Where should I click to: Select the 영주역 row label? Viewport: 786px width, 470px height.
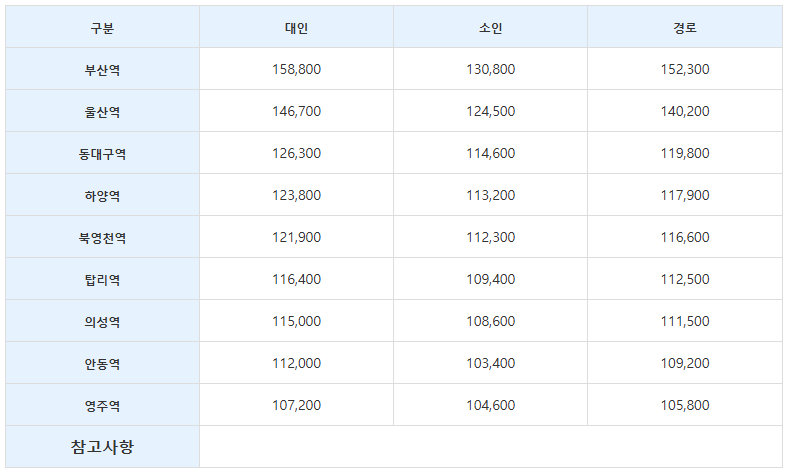coord(102,406)
